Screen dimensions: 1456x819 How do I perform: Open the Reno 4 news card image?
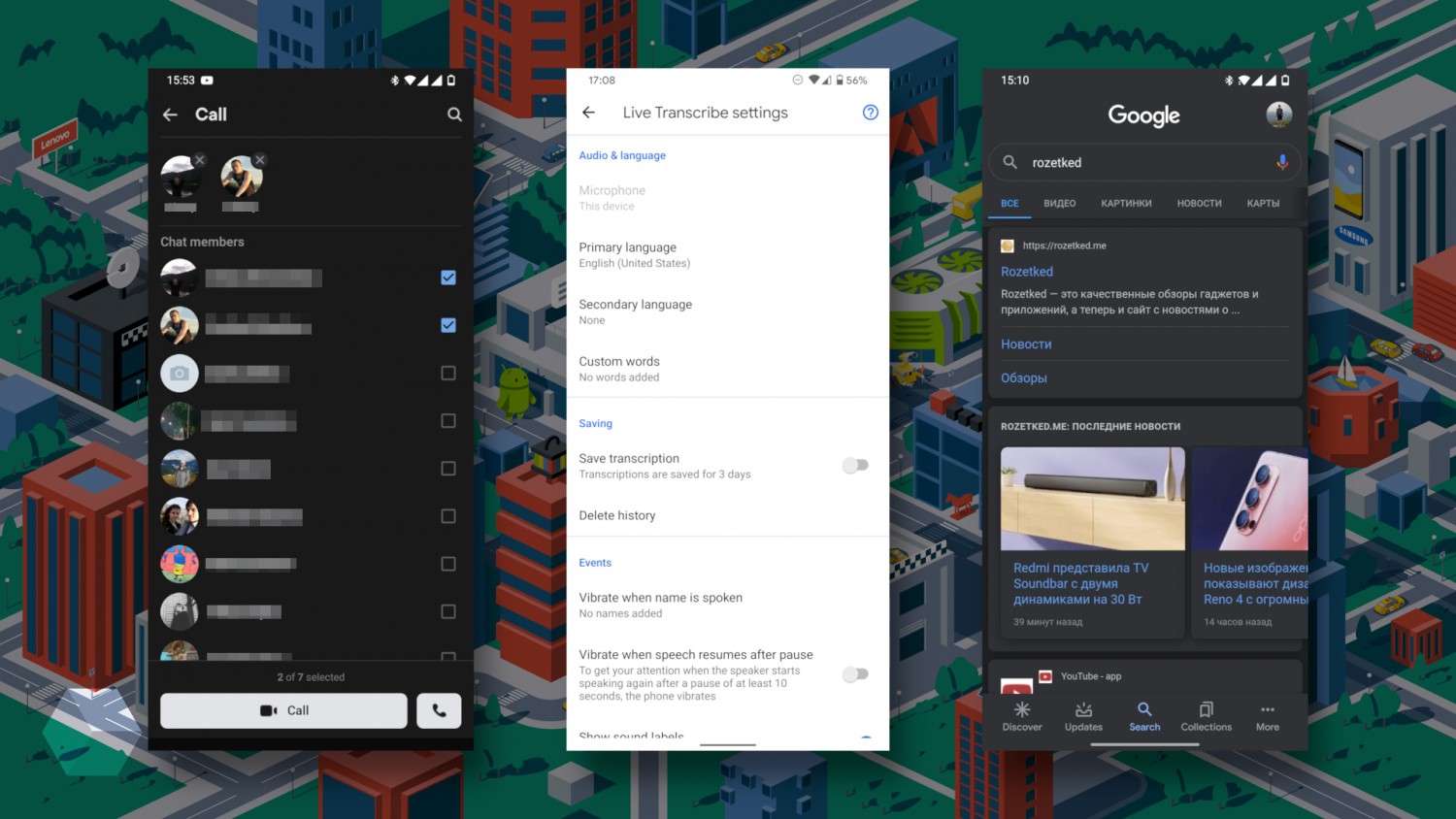tap(1250, 499)
